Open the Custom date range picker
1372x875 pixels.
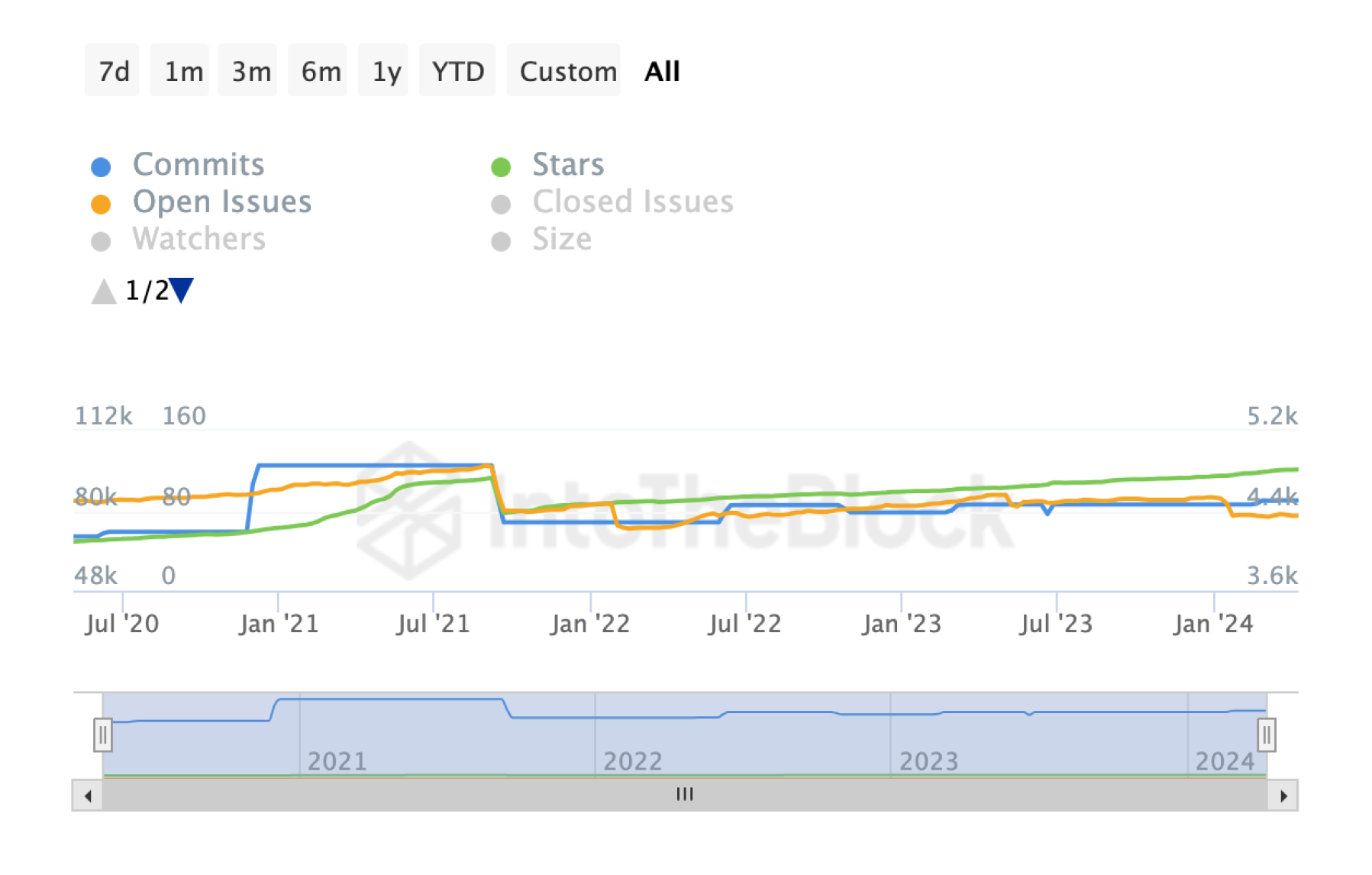coord(567,71)
